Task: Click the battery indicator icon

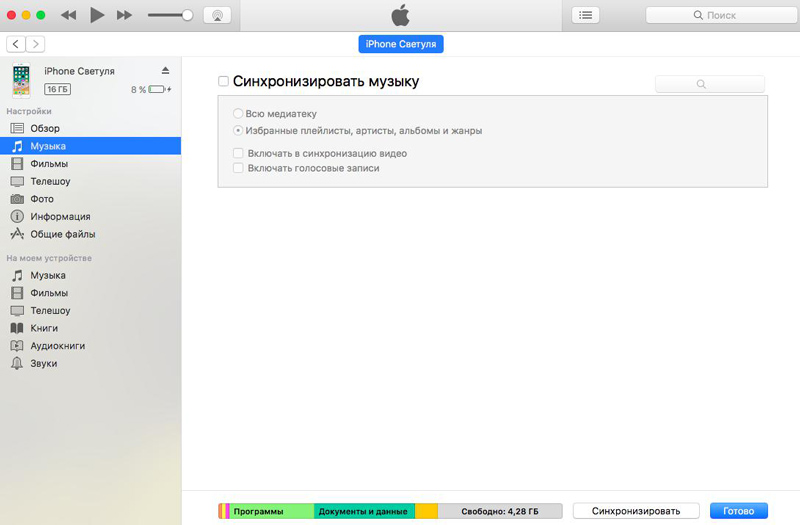Action: 159,89
